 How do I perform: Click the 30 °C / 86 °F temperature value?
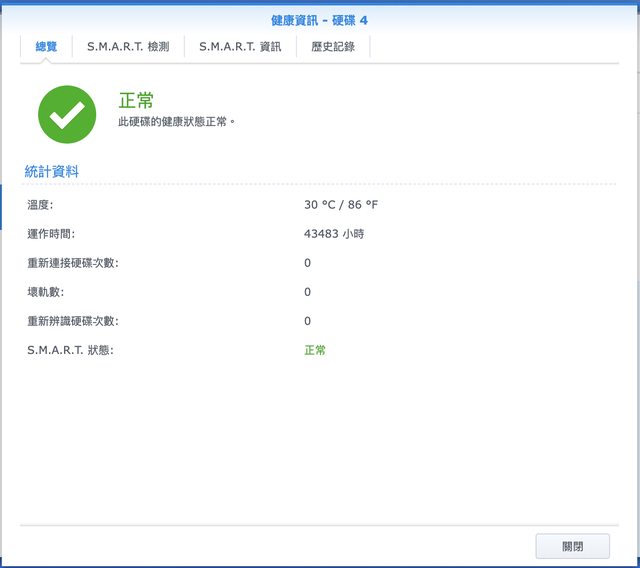coord(341,204)
